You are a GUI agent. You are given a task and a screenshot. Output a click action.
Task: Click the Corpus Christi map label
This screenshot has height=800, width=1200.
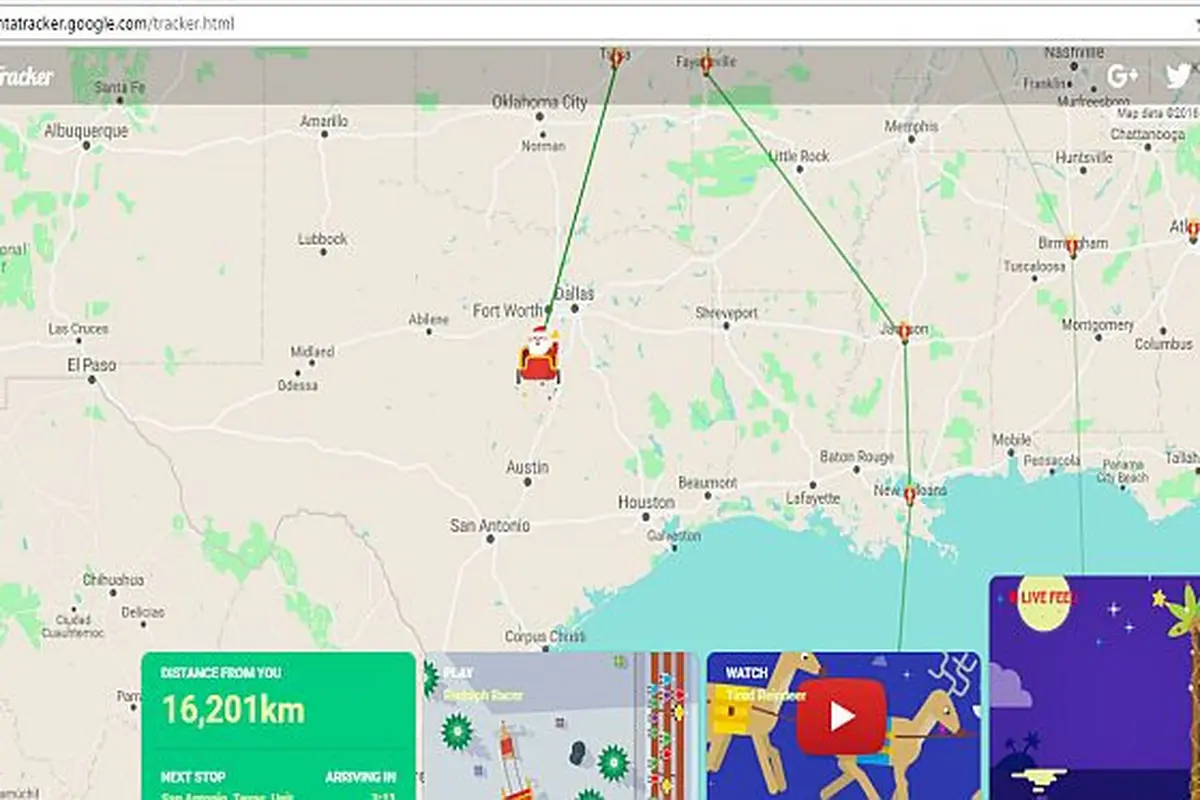point(545,637)
